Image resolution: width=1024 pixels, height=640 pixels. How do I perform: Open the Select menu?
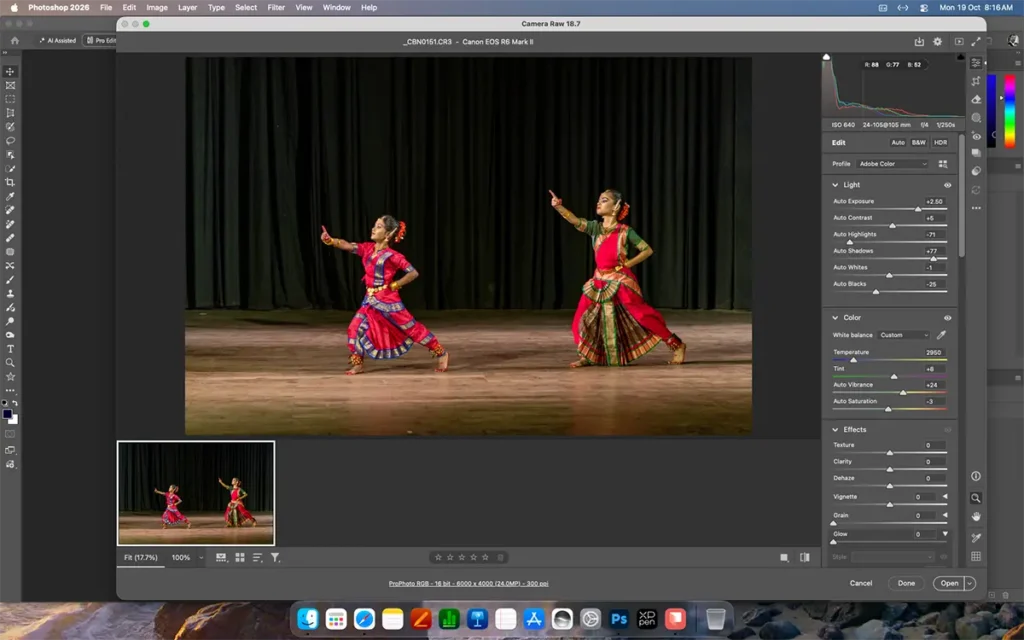point(246,7)
